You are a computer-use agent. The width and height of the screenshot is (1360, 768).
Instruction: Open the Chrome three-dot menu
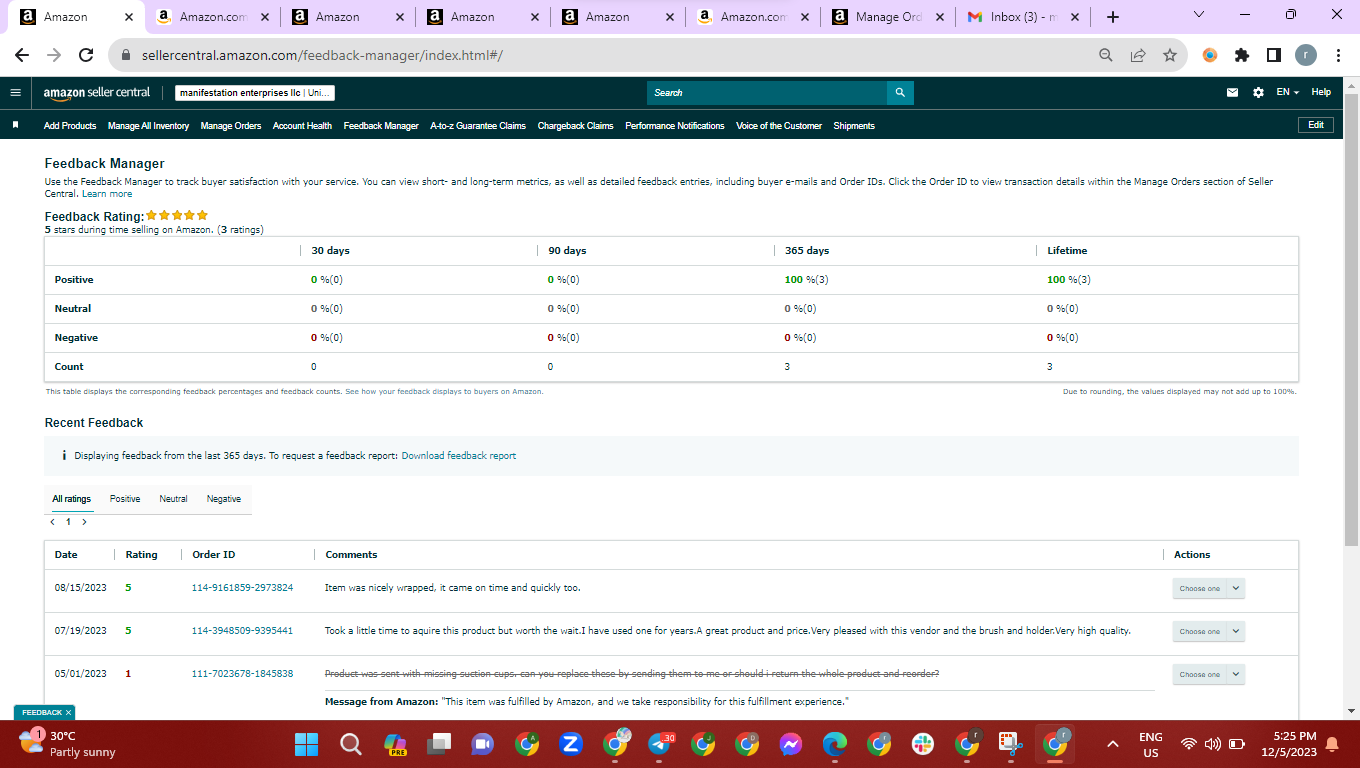[1337, 56]
